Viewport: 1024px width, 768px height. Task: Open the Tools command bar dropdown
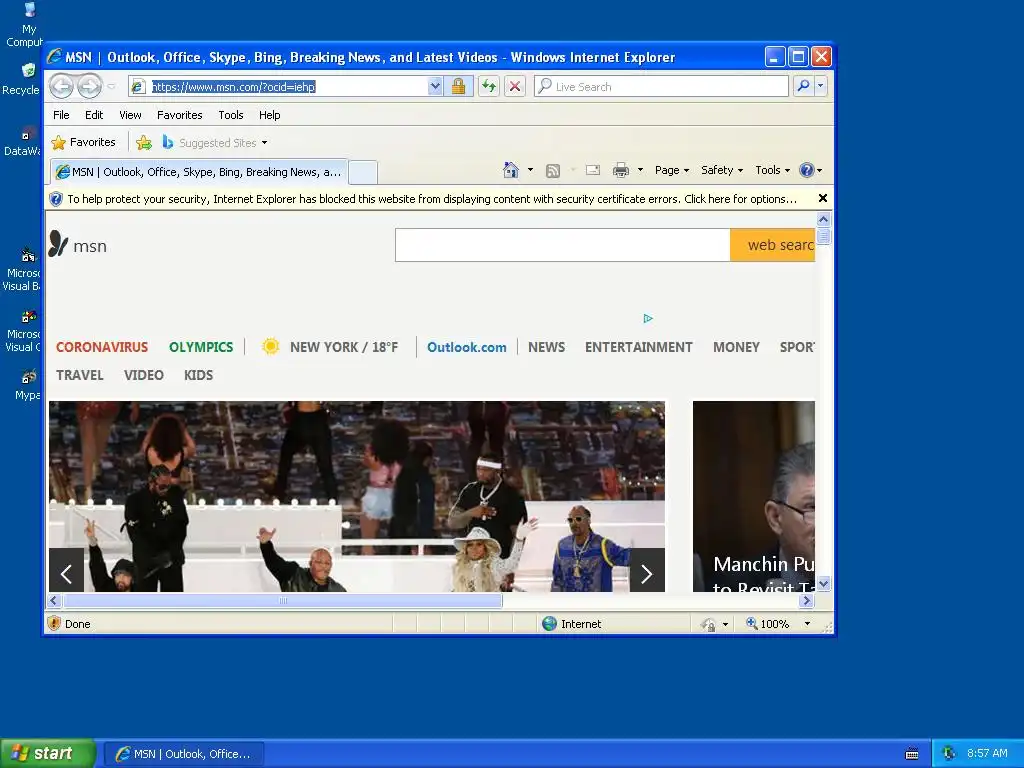(773, 170)
